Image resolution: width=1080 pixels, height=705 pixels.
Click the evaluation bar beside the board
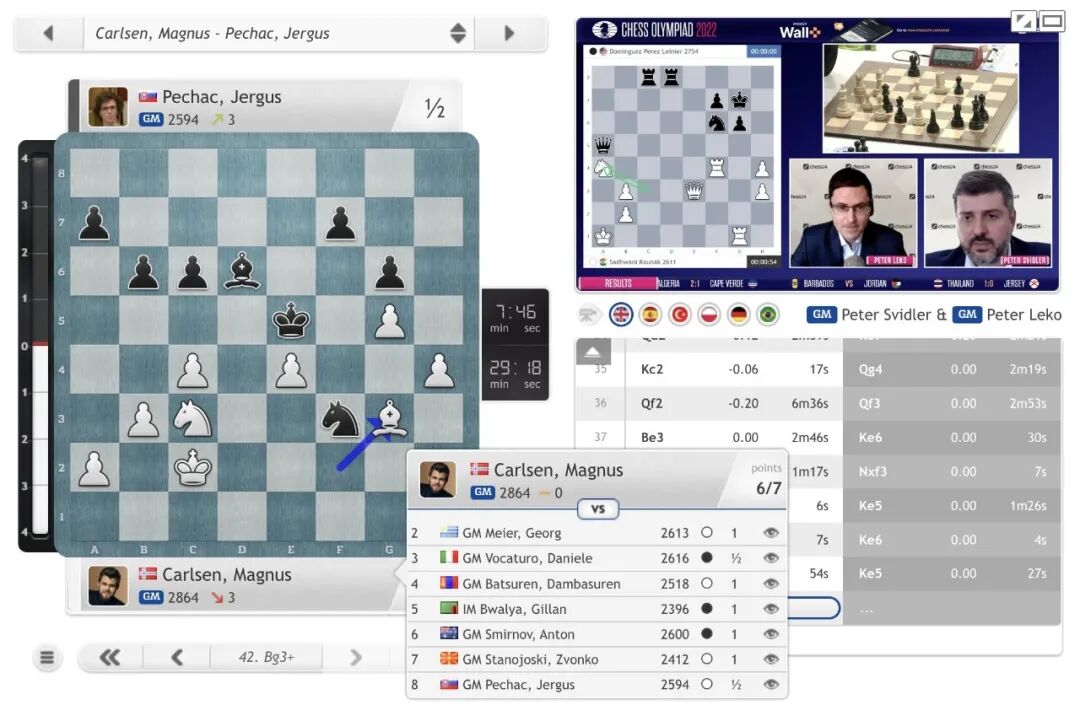click(x=39, y=346)
